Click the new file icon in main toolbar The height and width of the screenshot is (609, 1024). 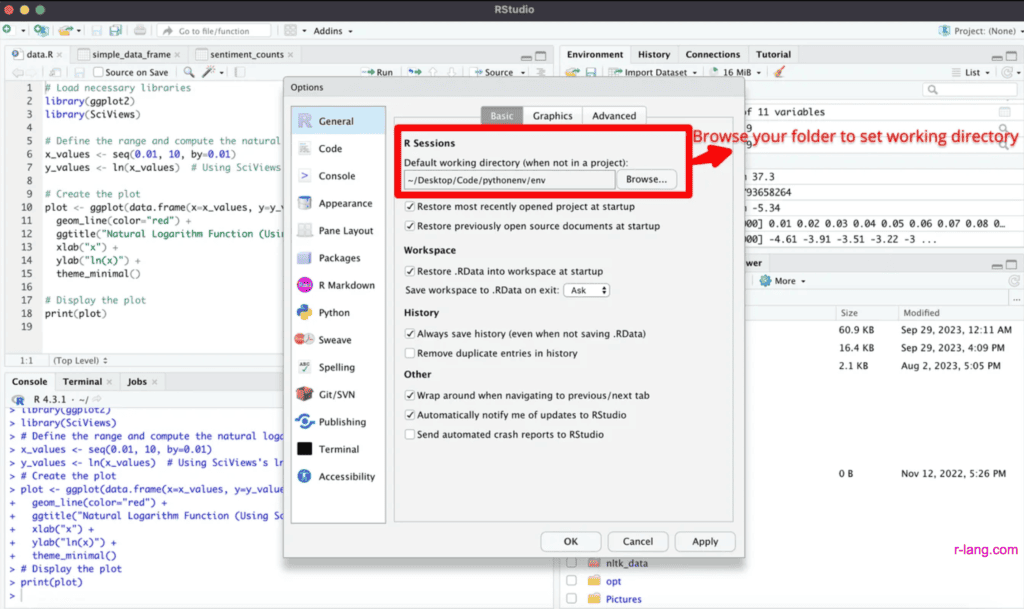7,30
